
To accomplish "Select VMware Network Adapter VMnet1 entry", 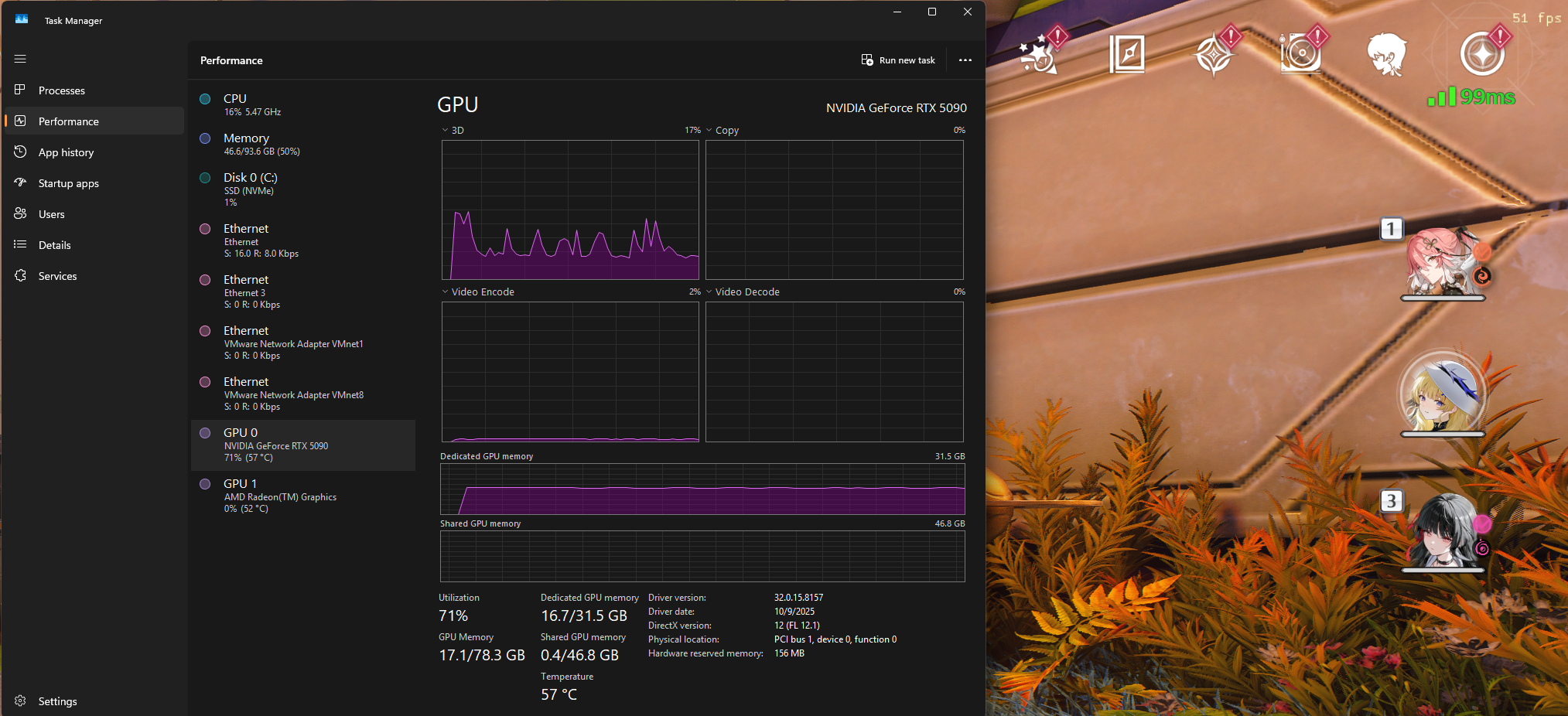I will pyautogui.click(x=303, y=343).
